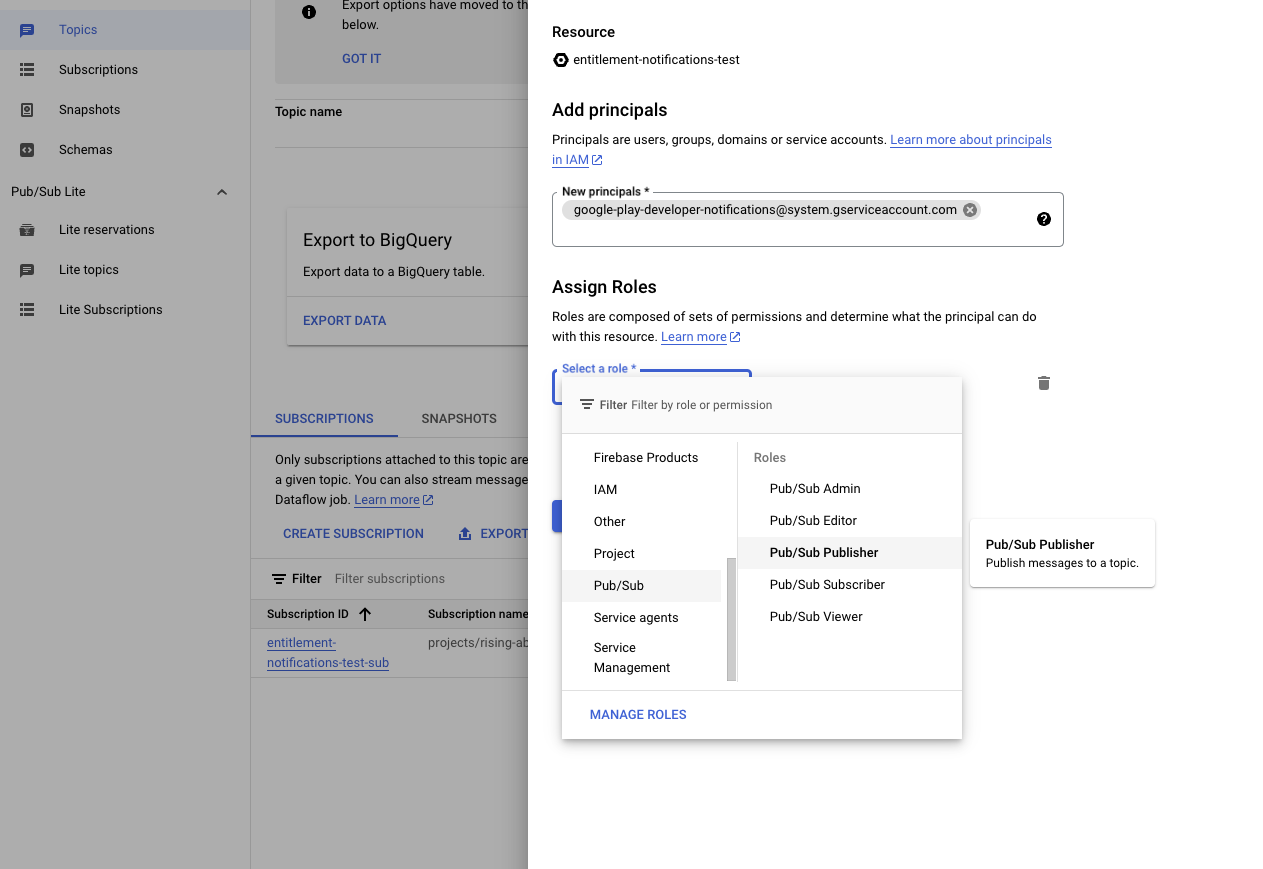Viewport: 1263px width, 869px height.
Task: Click EXPORT DATA in BigQuery card
Action: 344,321
